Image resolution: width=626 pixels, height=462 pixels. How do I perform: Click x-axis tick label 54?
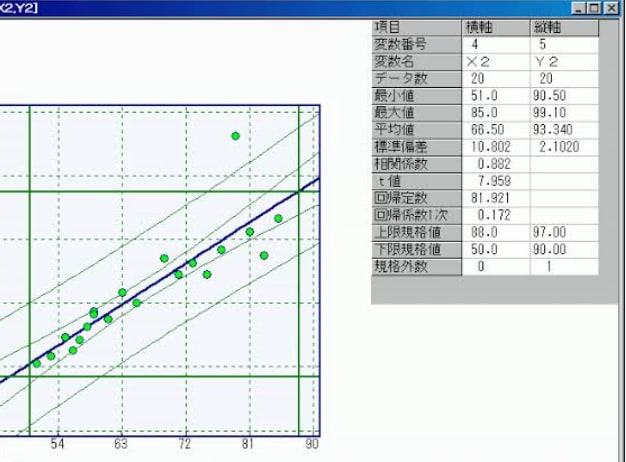pos(57,444)
